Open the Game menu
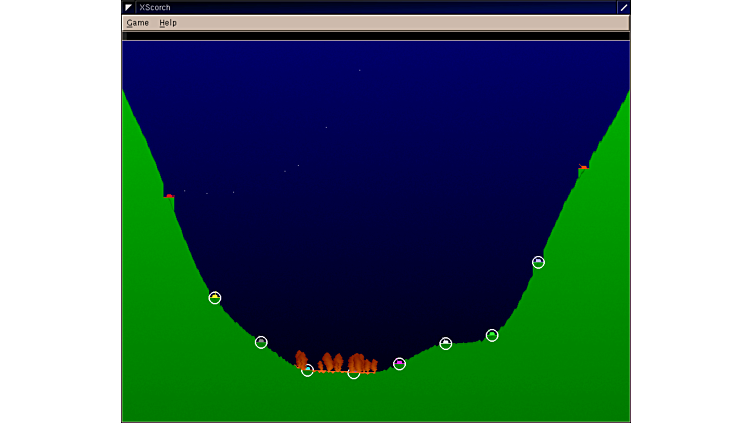752x423 pixels. pyautogui.click(x=137, y=23)
